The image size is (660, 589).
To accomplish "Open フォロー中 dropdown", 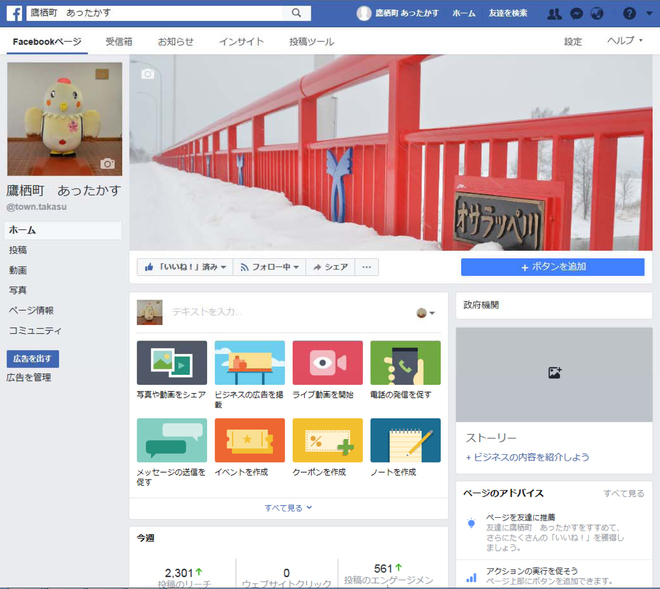I will pos(269,267).
